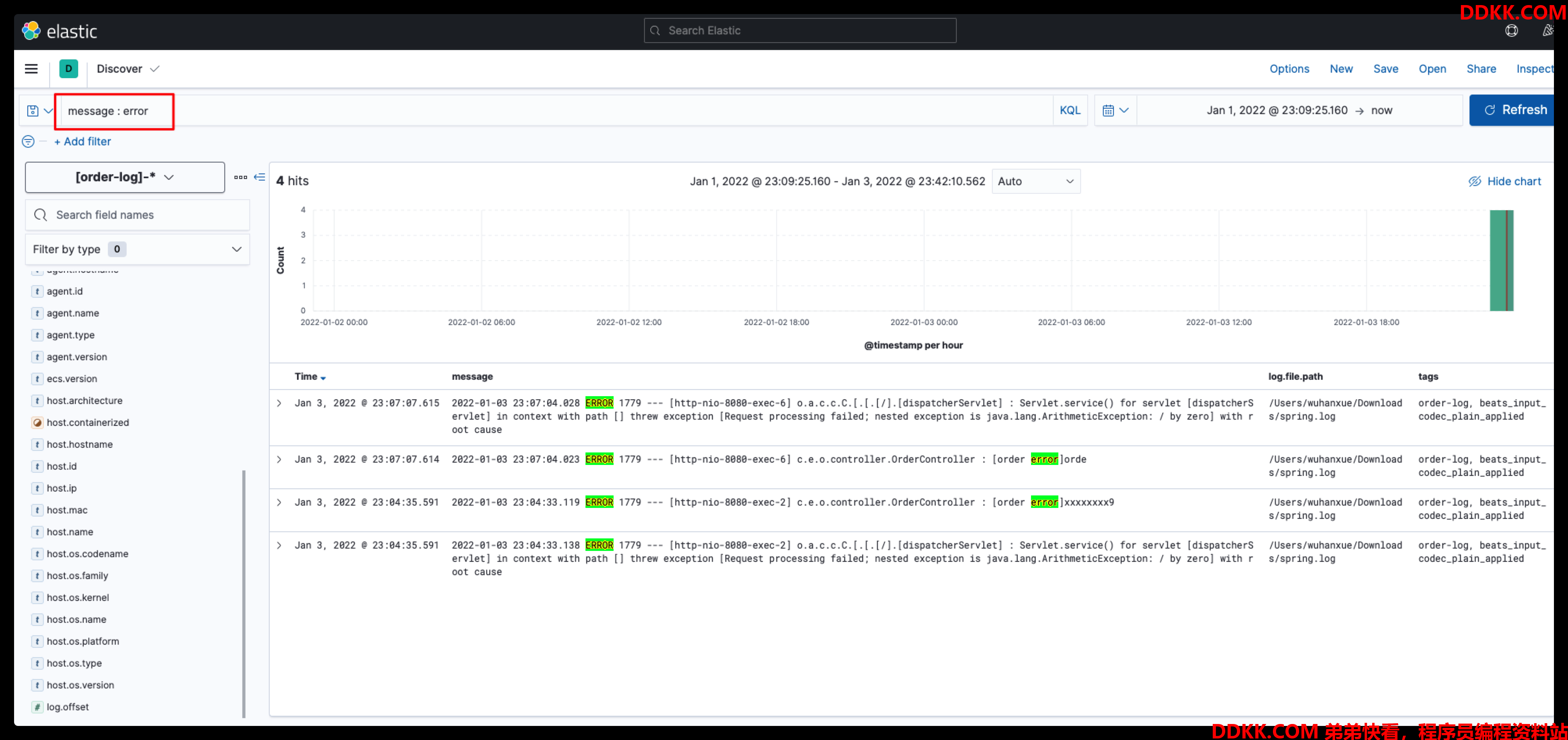Image resolution: width=1568 pixels, height=740 pixels.
Task: Click Inspect in the top menu
Action: coord(1534,69)
